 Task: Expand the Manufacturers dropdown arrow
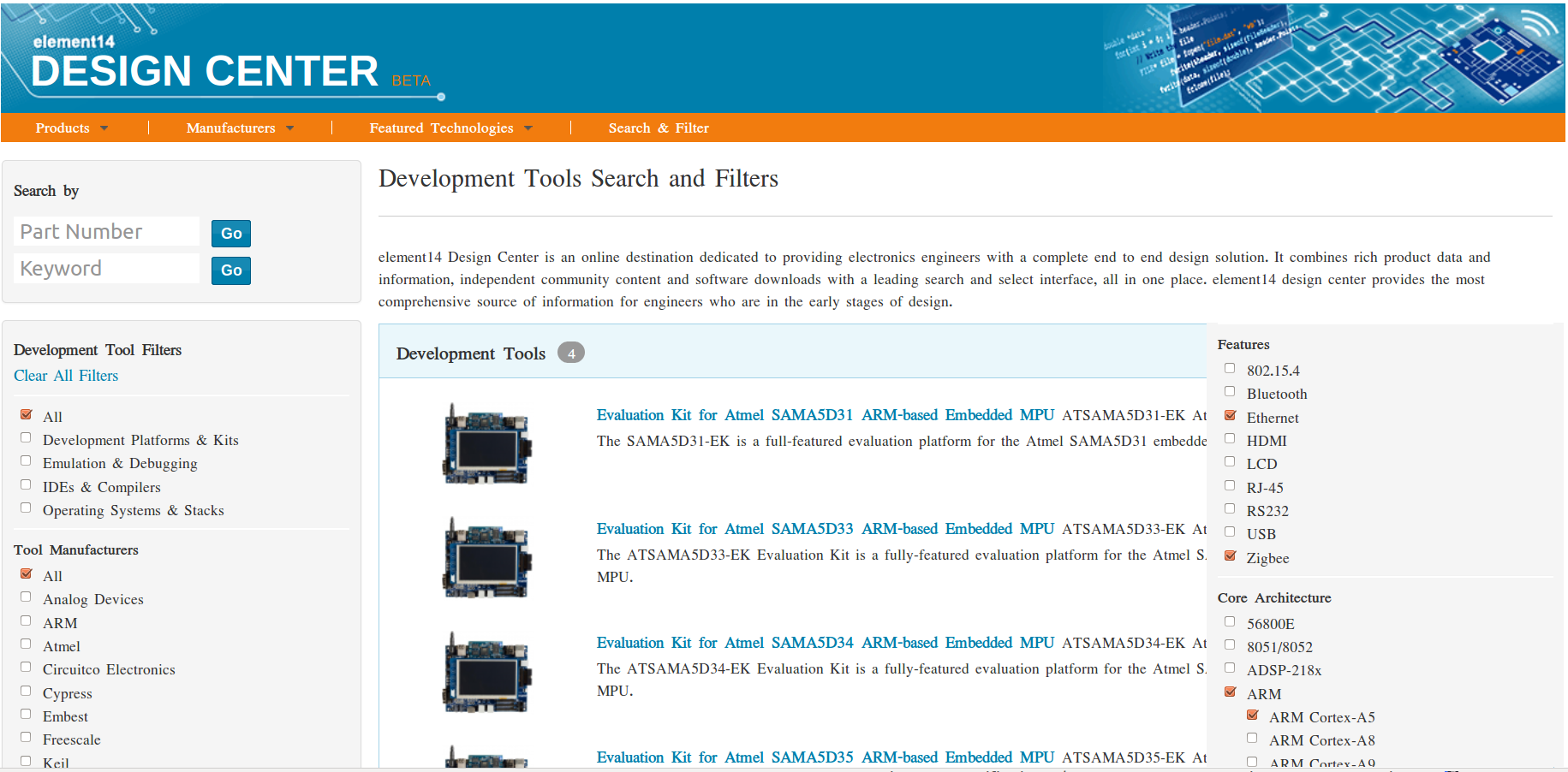[290, 128]
